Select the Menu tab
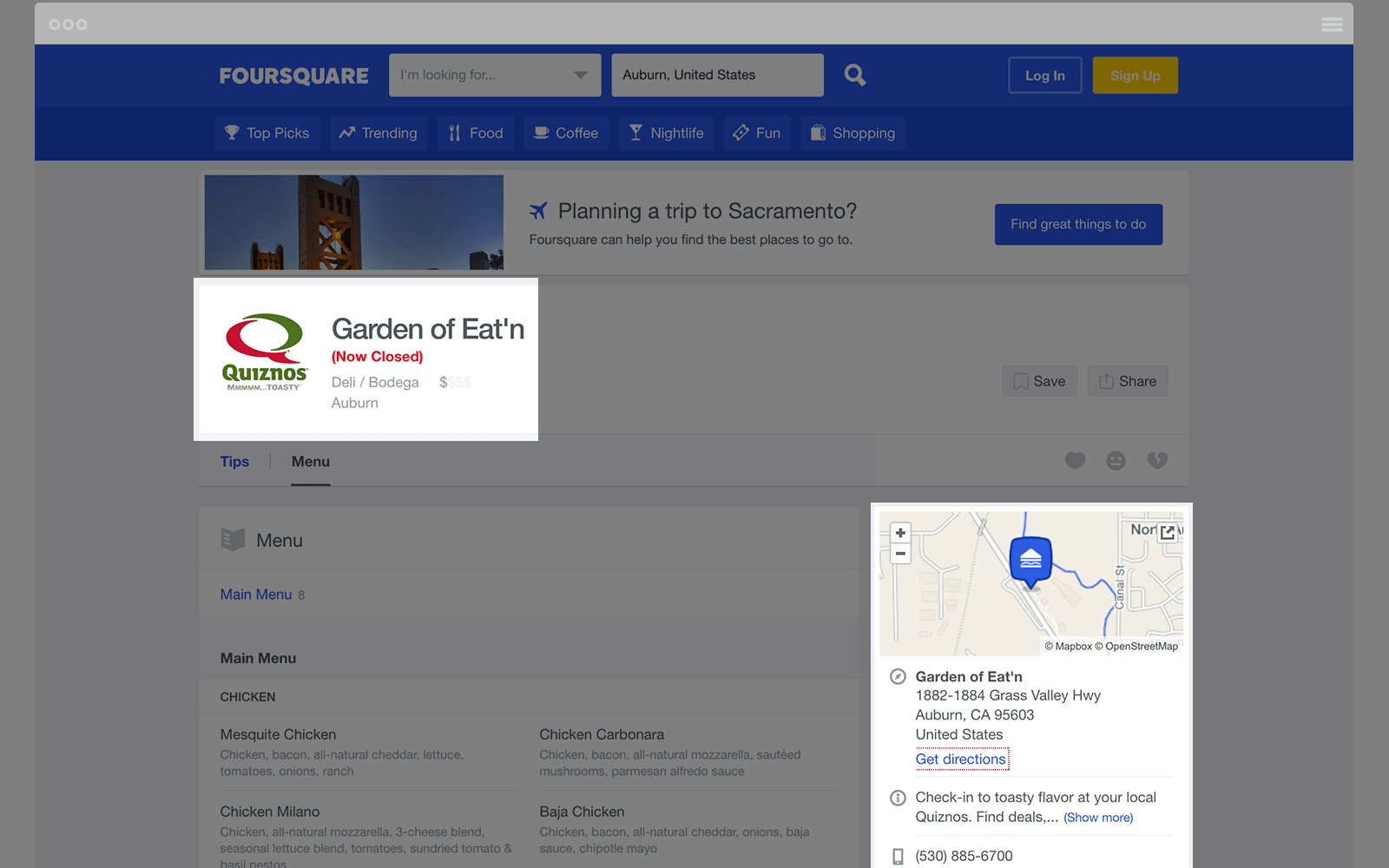 pyautogui.click(x=311, y=462)
